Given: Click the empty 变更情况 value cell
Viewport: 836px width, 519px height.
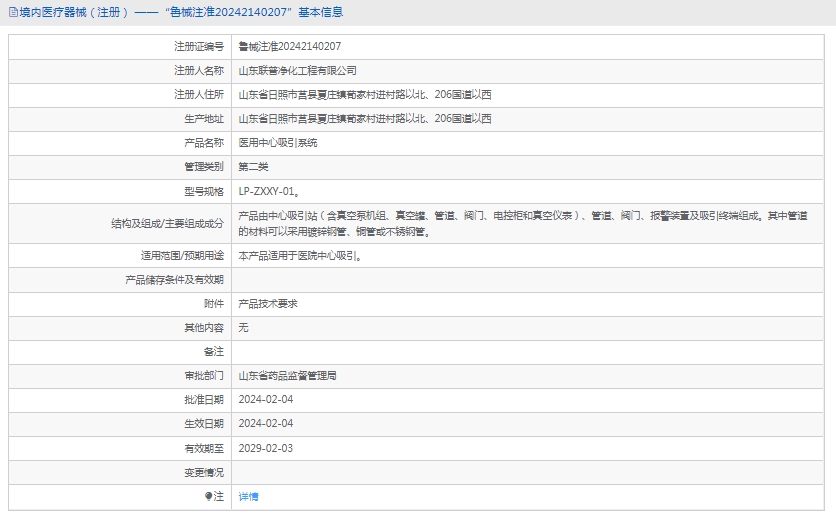Looking at the screenshot, I should [x=530, y=472].
